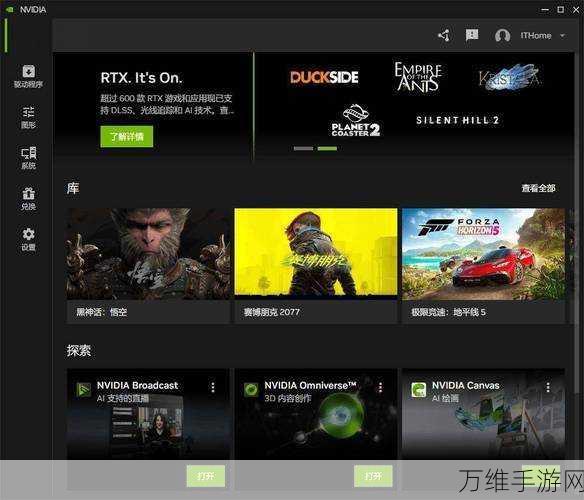Click the RTX. It's On. headline
This screenshot has width=584, height=500.
coord(142,78)
